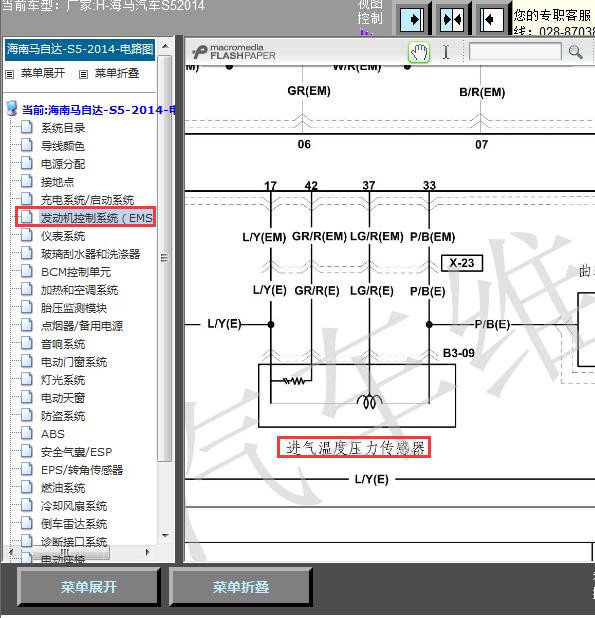Open 加热和空调系统 page

[x=80, y=290]
